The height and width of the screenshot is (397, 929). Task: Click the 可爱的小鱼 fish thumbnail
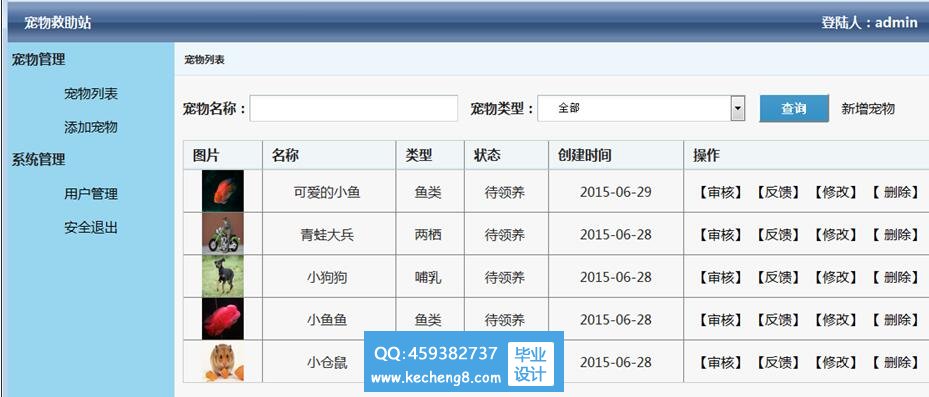[x=223, y=191]
